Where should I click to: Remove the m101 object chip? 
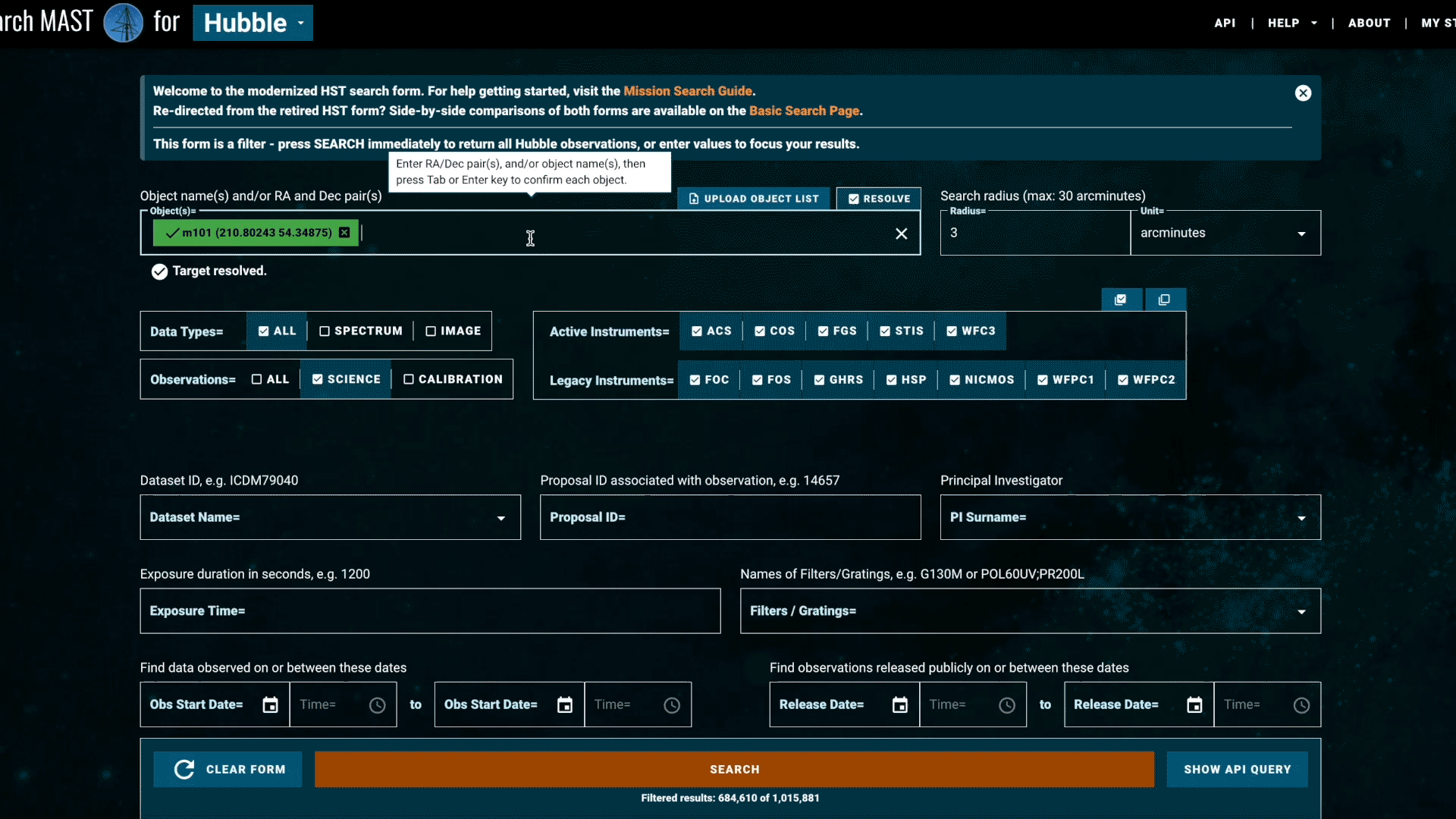click(x=344, y=233)
